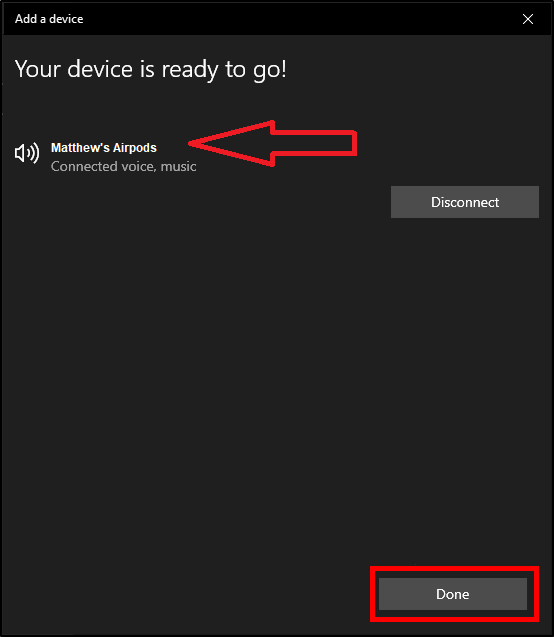Click the sound waves of the speaker icon

click(33, 153)
